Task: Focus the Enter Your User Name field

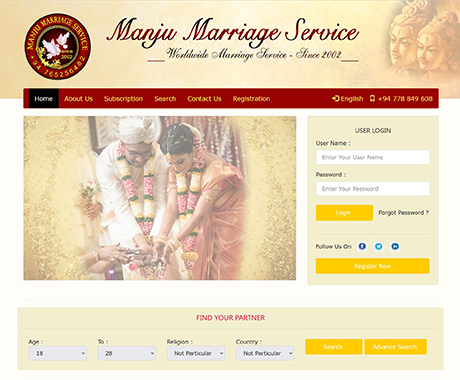Action: pyautogui.click(x=373, y=157)
